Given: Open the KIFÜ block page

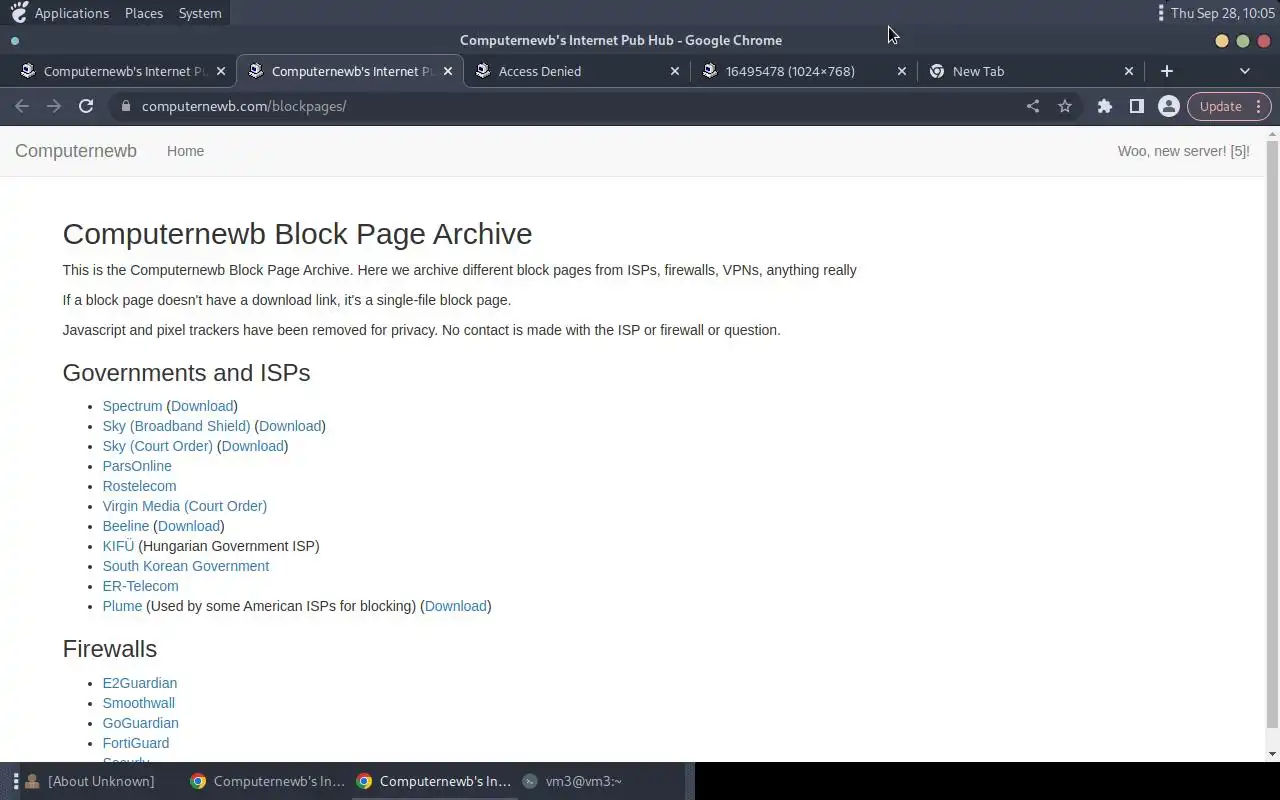Looking at the screenshot, I should [118, 546].
